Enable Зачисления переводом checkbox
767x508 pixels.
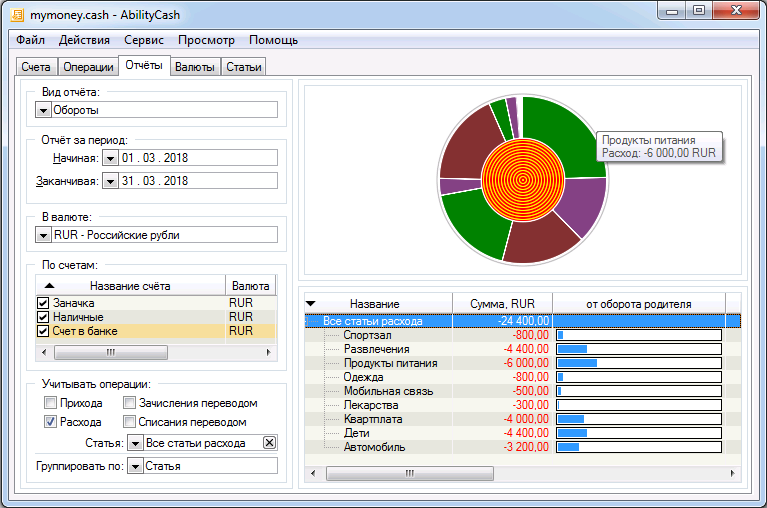coord(129,403)
